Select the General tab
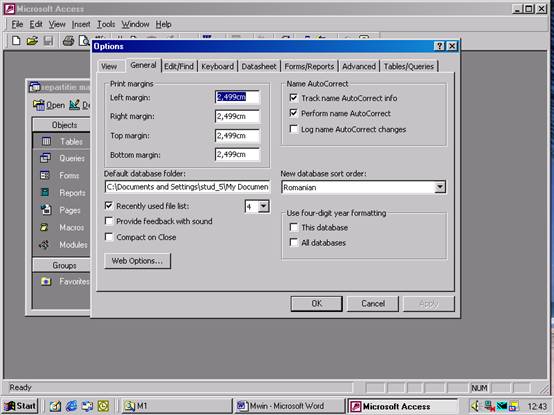 [x=143, y=65]
